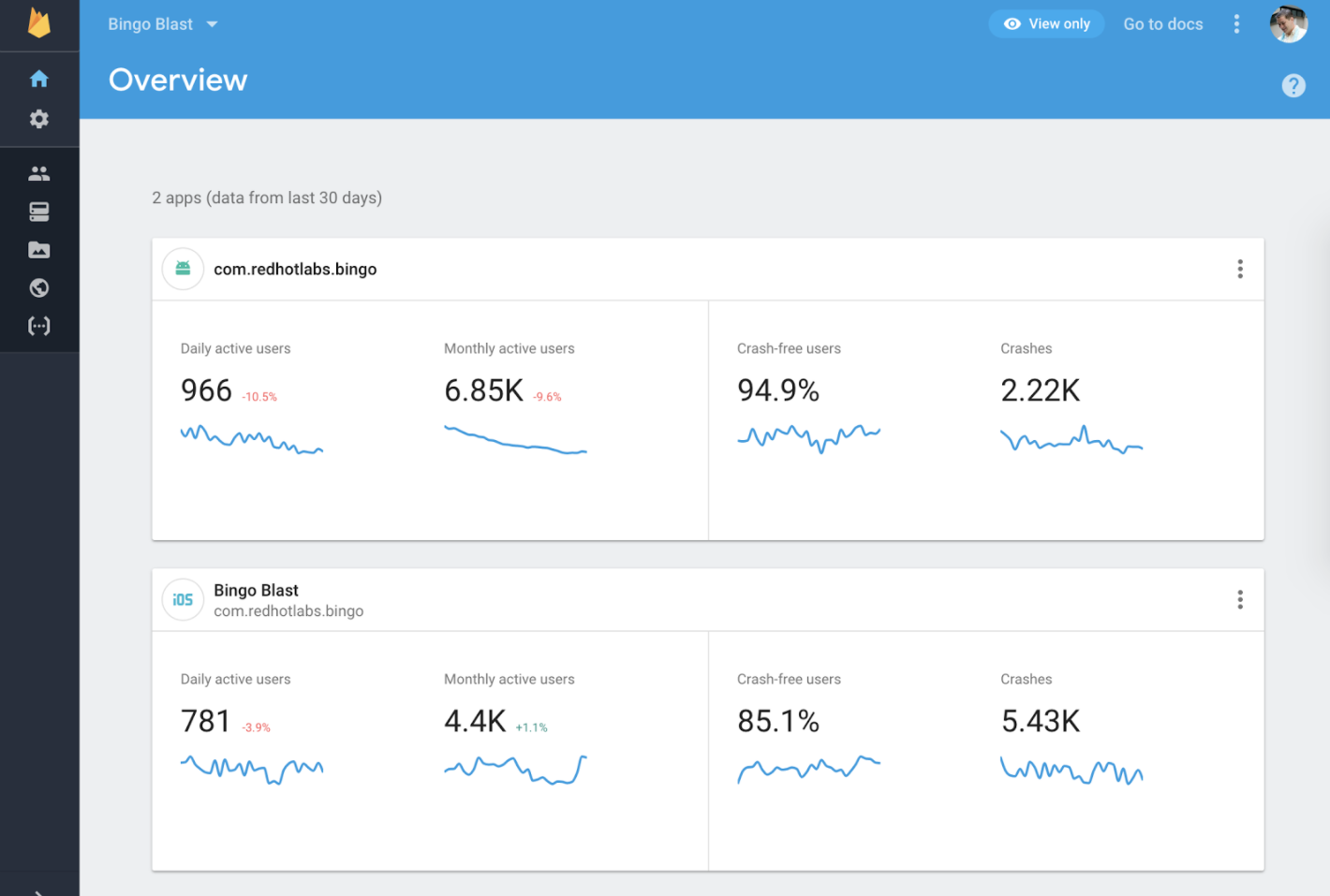Screen dimensions: 1330x896
Task: Open the Functions brackets icon in sidebar
Action: pos(39,326)
